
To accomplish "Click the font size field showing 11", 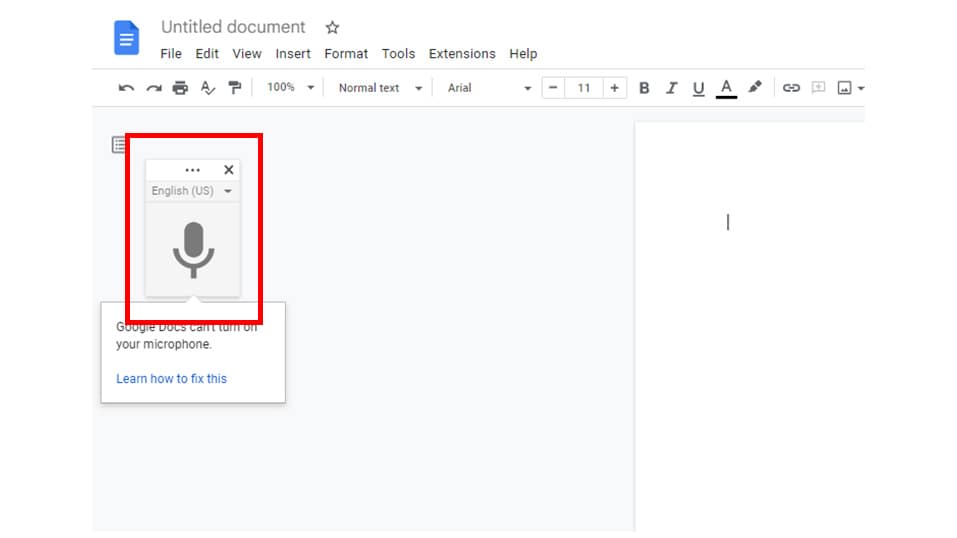I will 583,88.
